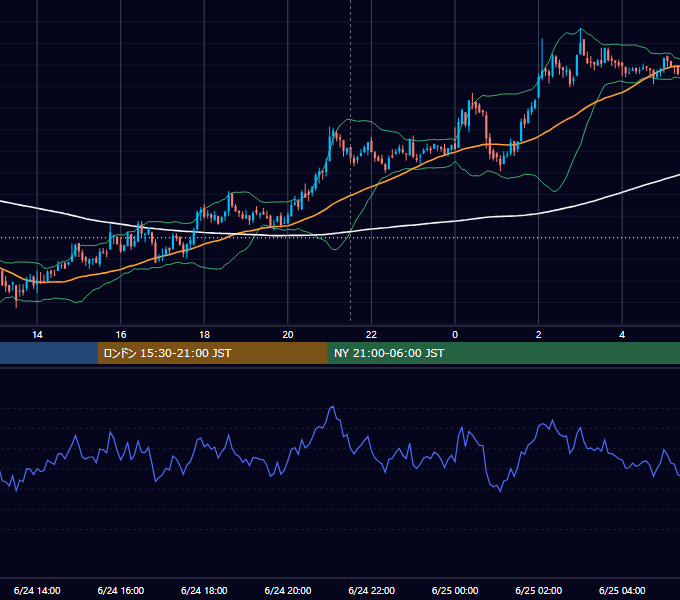
Task: Click the 6/24 16:00 date label
Action: pos(121,590)
